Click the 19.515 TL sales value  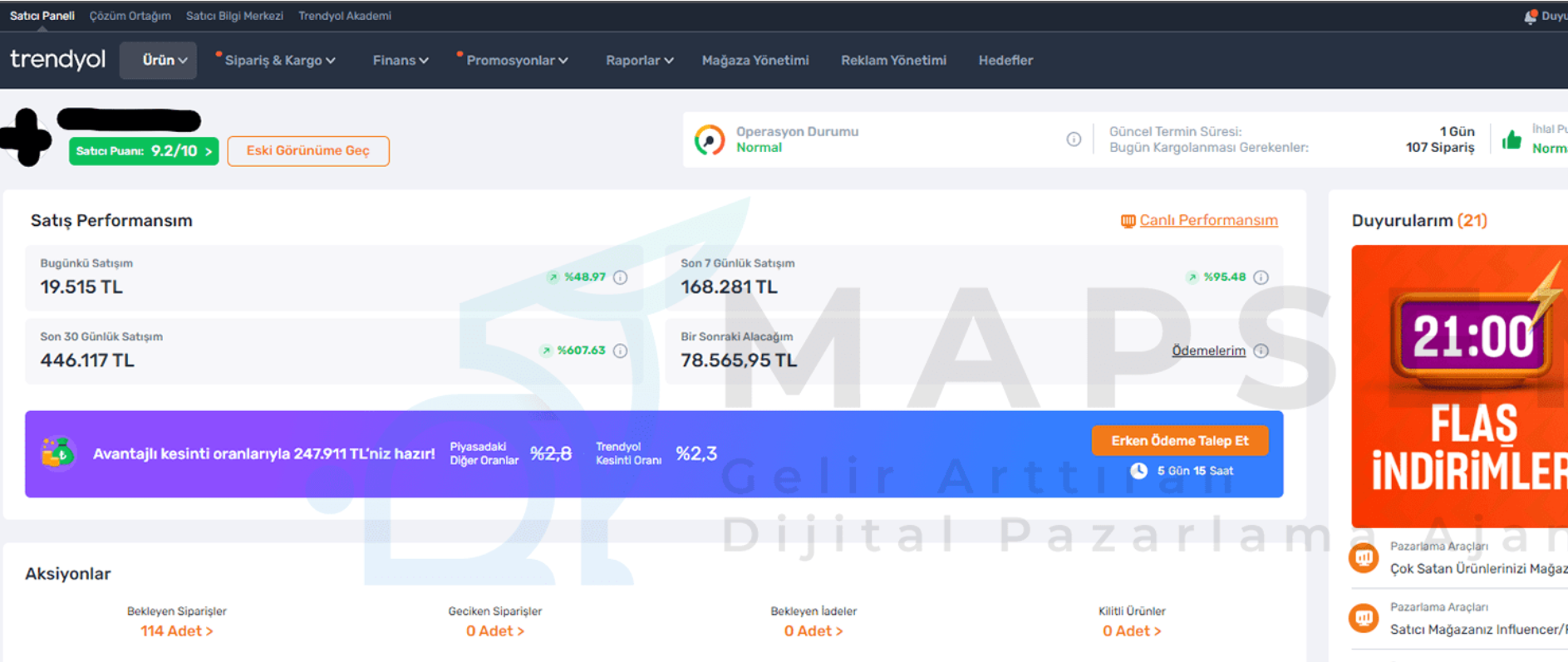click(x=81, y=287)
